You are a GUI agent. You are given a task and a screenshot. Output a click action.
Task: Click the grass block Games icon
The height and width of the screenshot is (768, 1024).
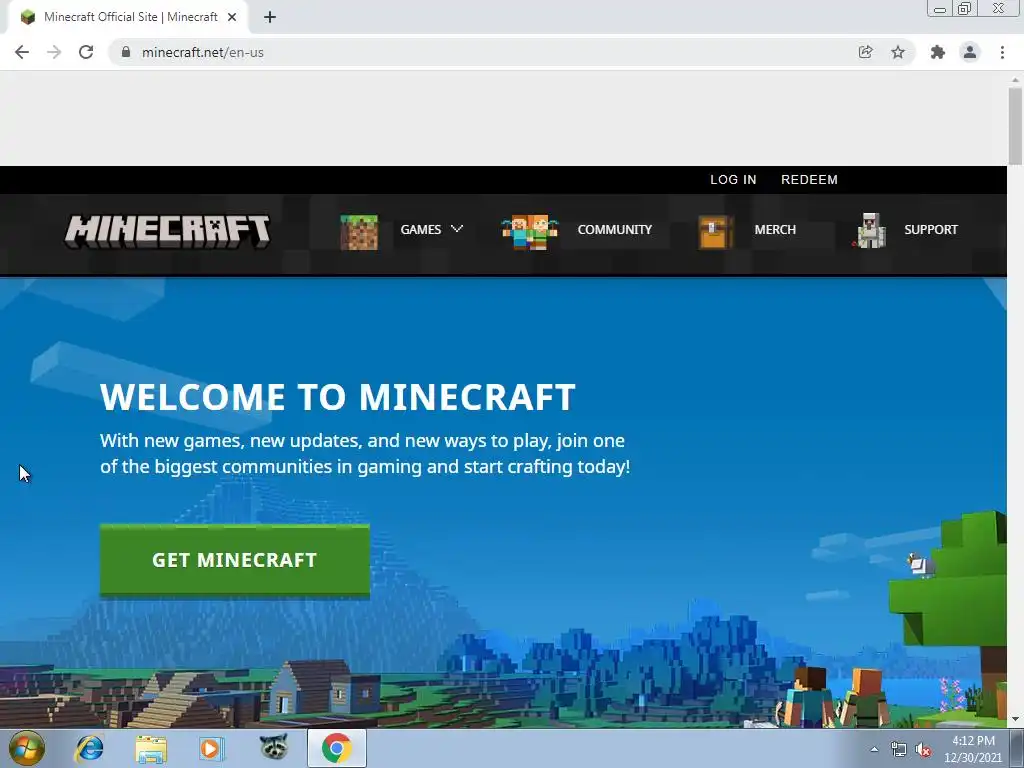coord(359,232)
